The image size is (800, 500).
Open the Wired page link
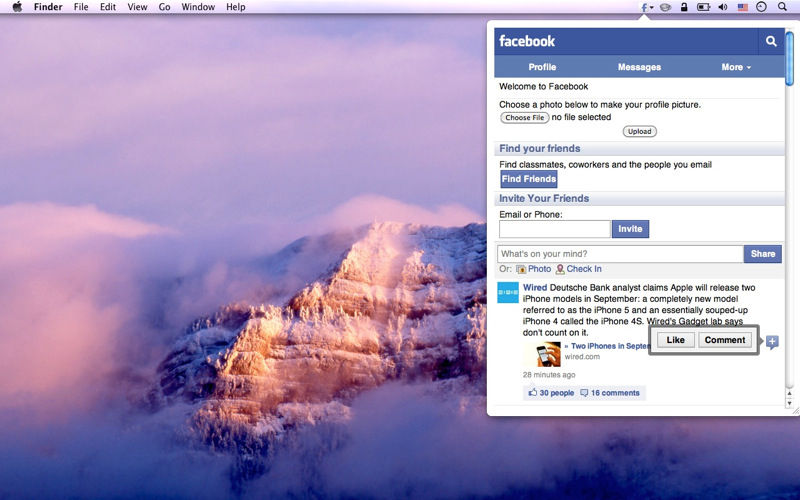[x=535, y=288]
